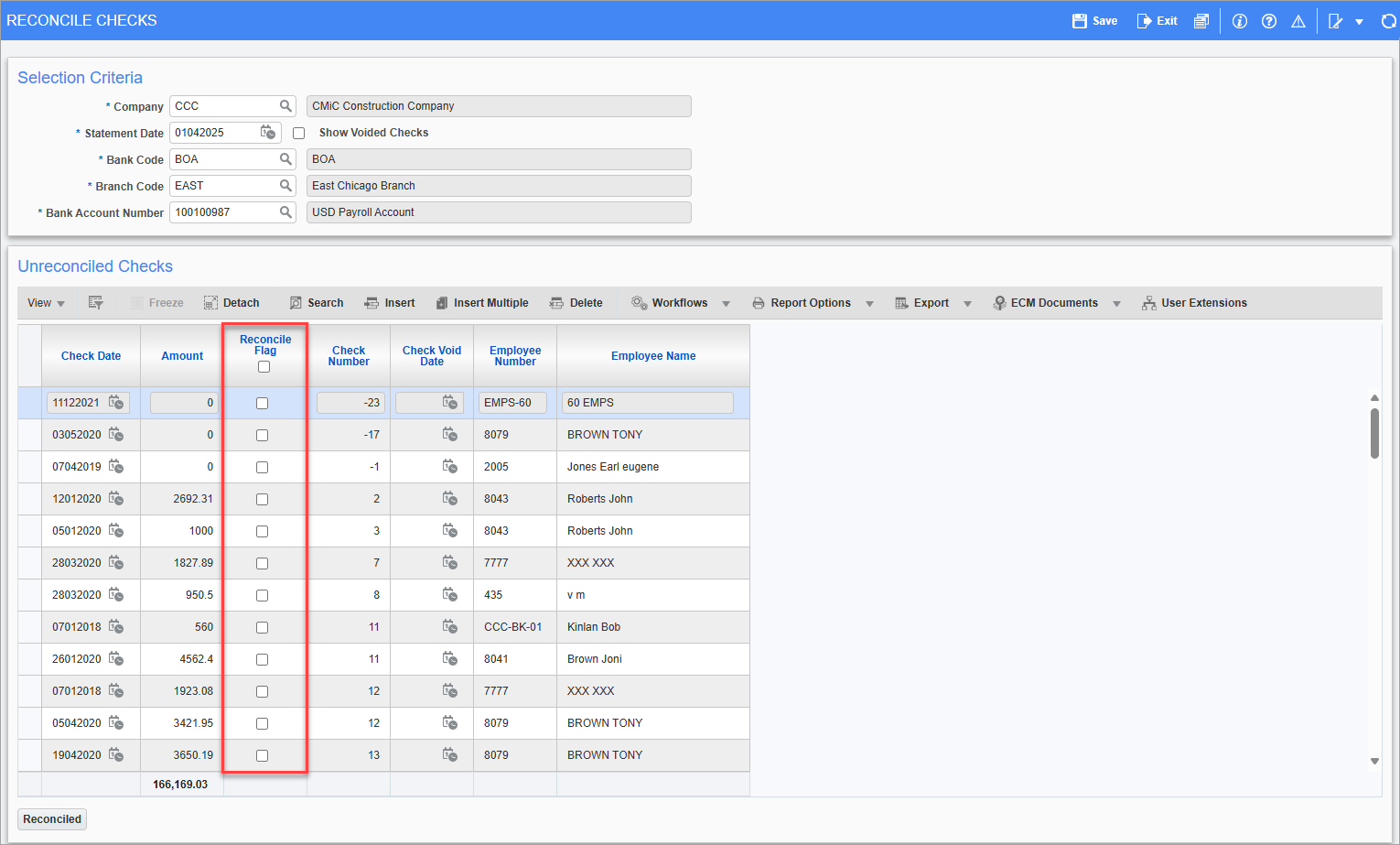This screenshot has width=1400, height=845.
Task: Click Insert in table toolbar
Action: 390,303
